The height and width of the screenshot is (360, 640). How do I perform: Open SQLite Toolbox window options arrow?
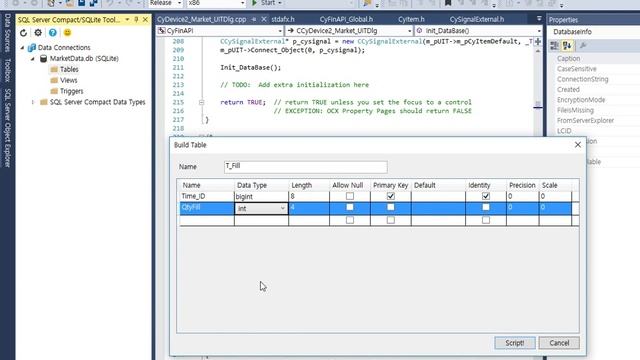pos(127,20)
